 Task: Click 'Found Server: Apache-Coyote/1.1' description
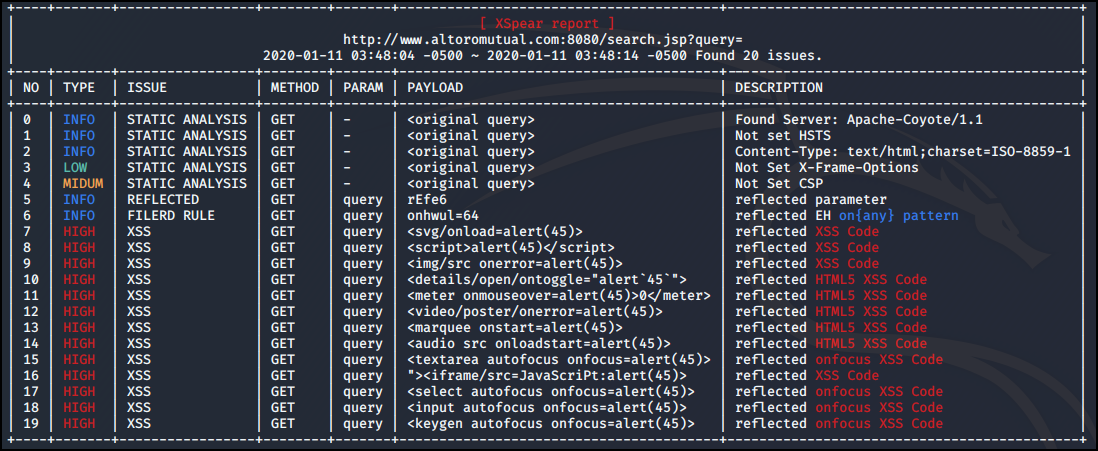[859, 120]
